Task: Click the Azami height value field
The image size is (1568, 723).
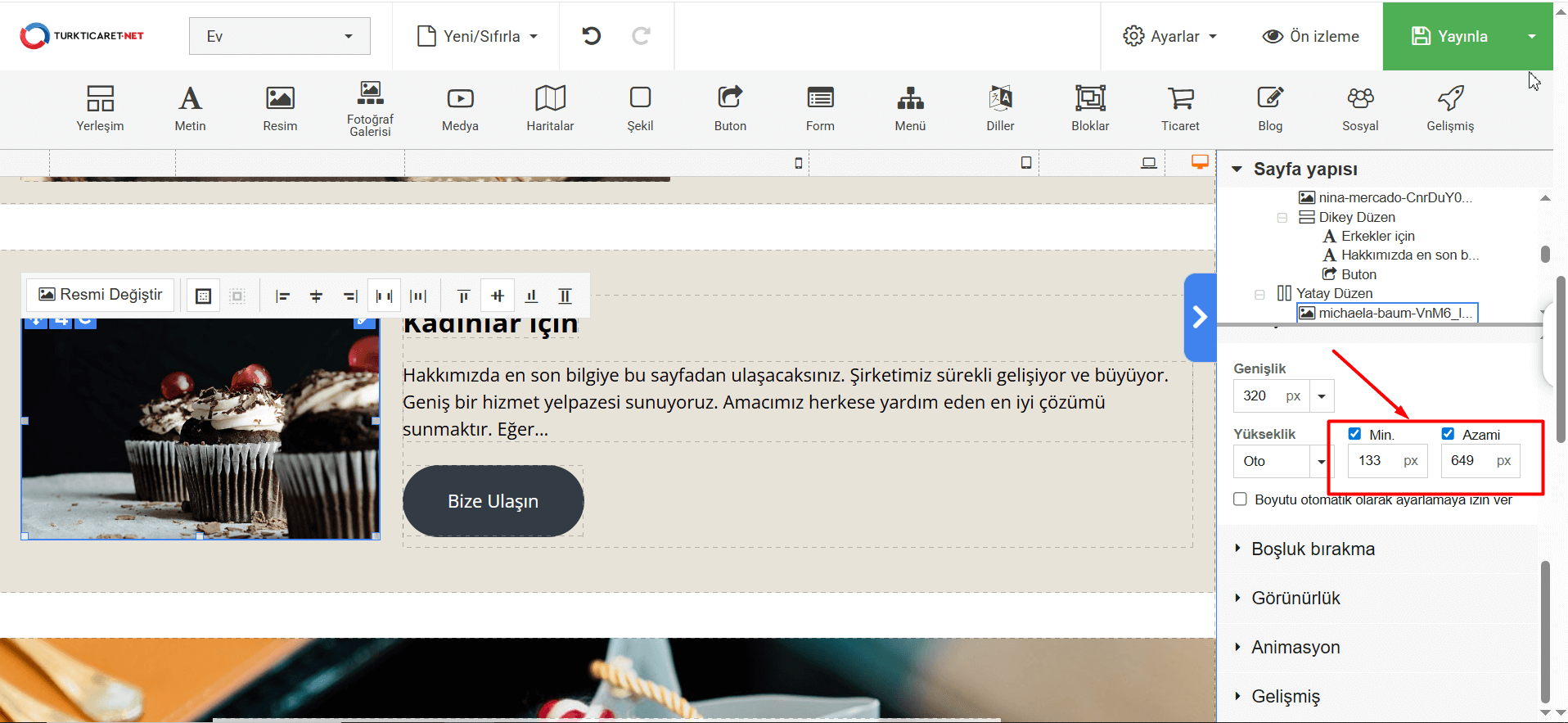Action: 1480,461
